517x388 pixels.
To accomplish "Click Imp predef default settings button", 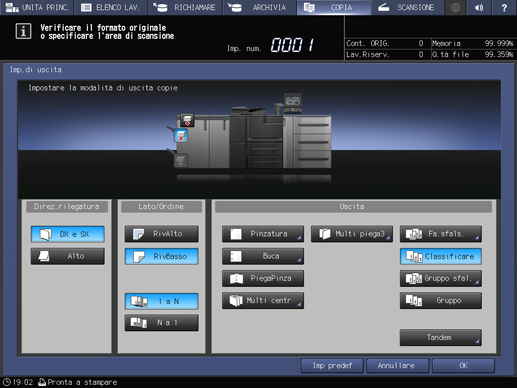I will pyautogui.click(x=332, y=366).
